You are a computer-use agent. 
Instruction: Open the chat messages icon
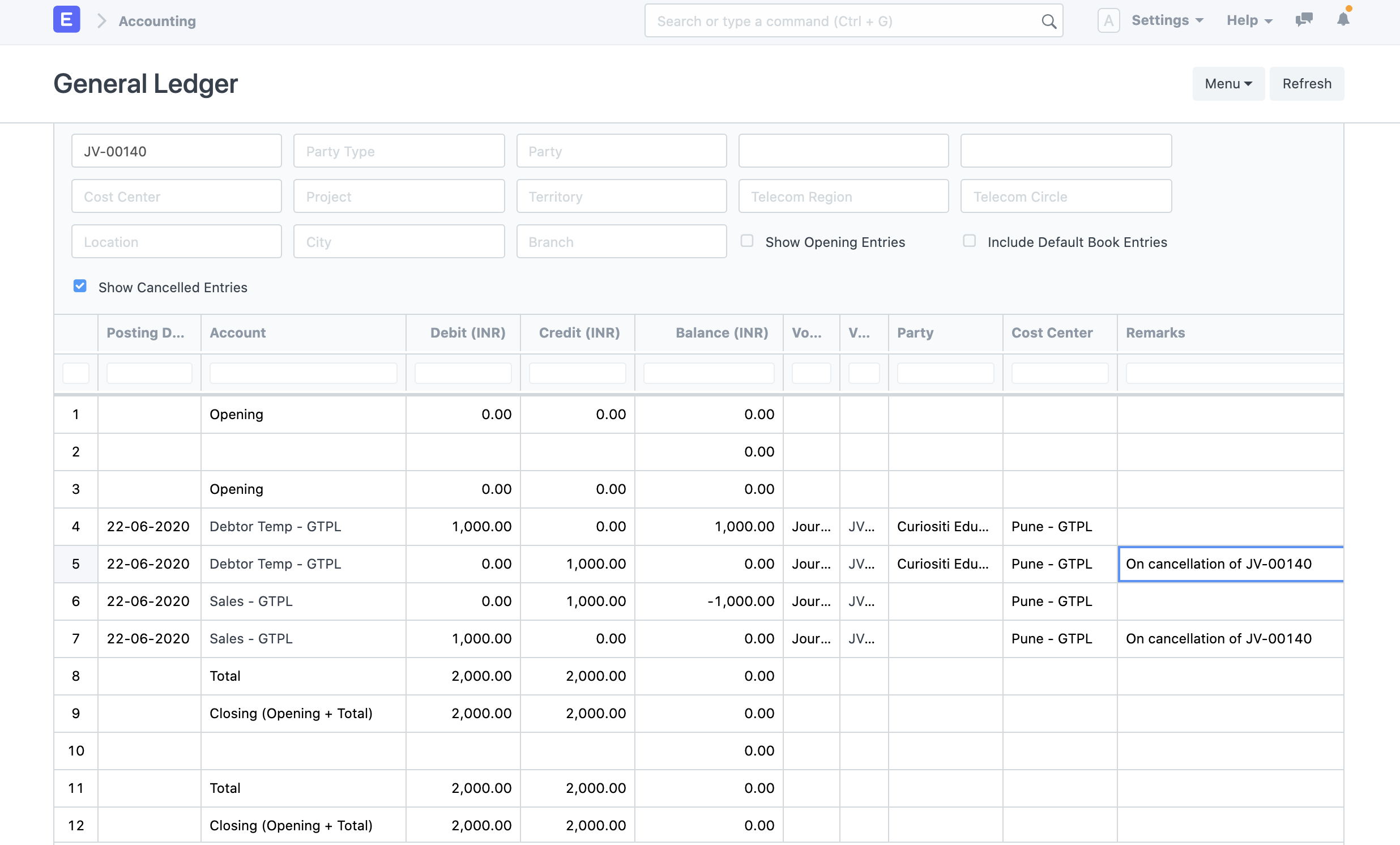[x=1303, y=20]
